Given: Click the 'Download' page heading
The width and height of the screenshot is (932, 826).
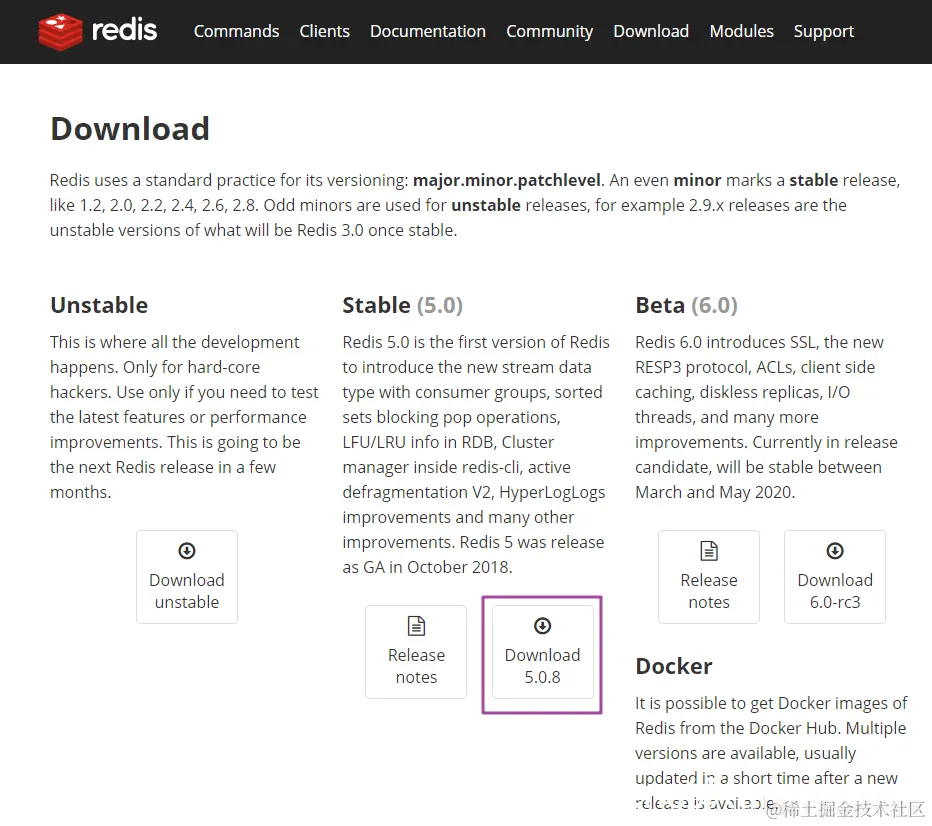Looking at the screenshot, I should (130, 129).
